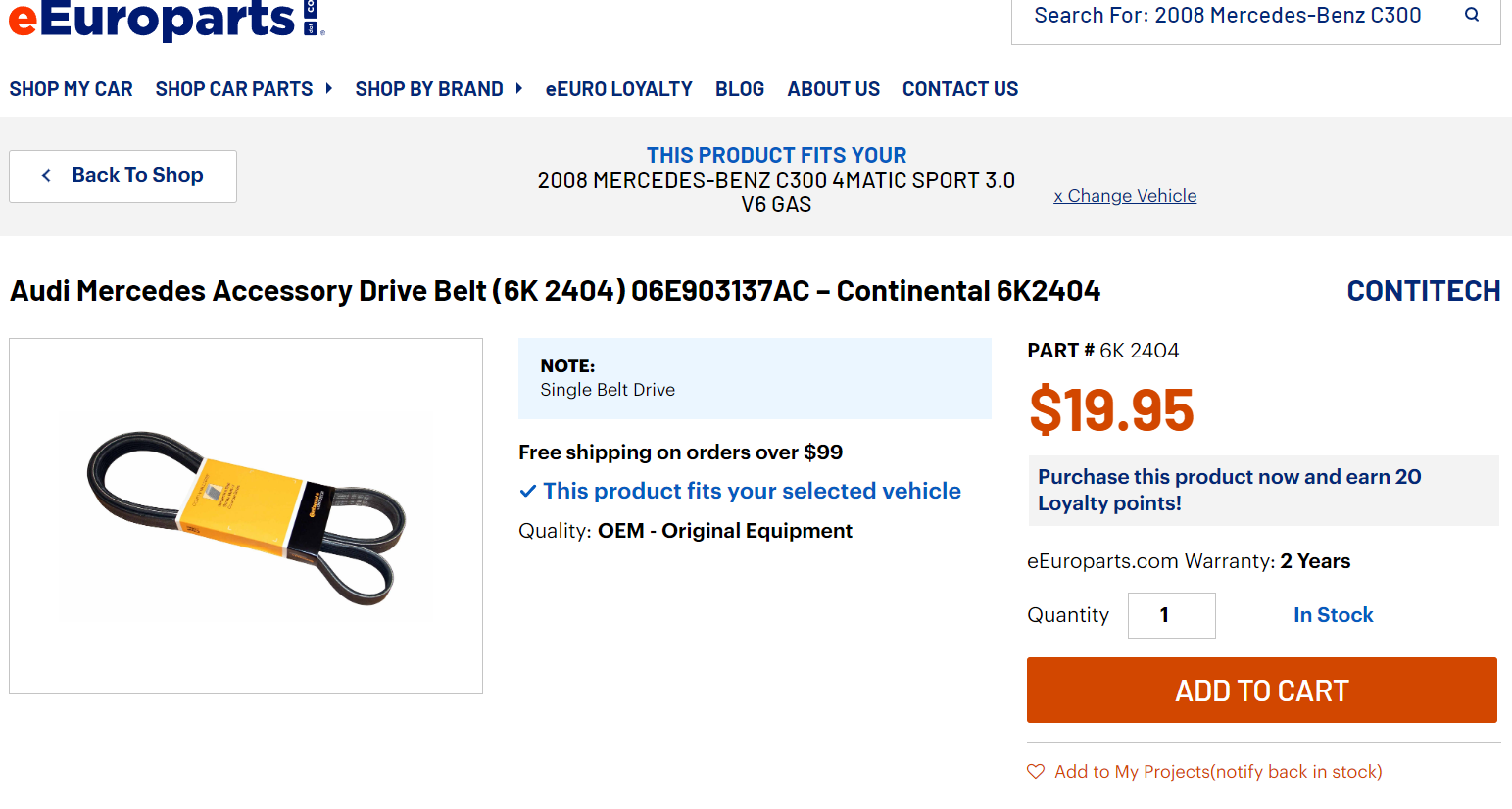Click the heart icon for My Projects
The image size is (1512, 809).
[x=1036, y=772]
